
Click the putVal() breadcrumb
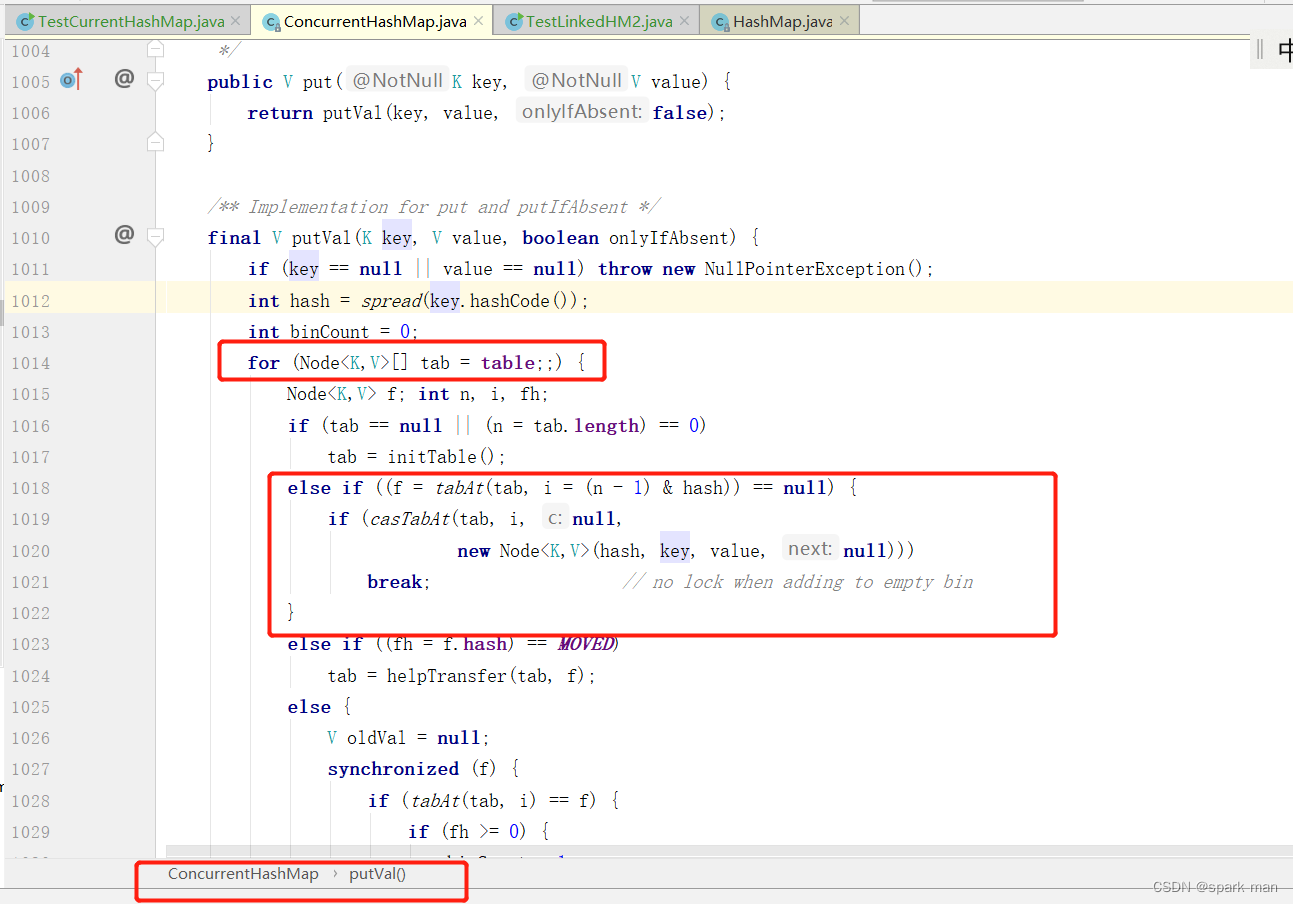tap(378, 874)
